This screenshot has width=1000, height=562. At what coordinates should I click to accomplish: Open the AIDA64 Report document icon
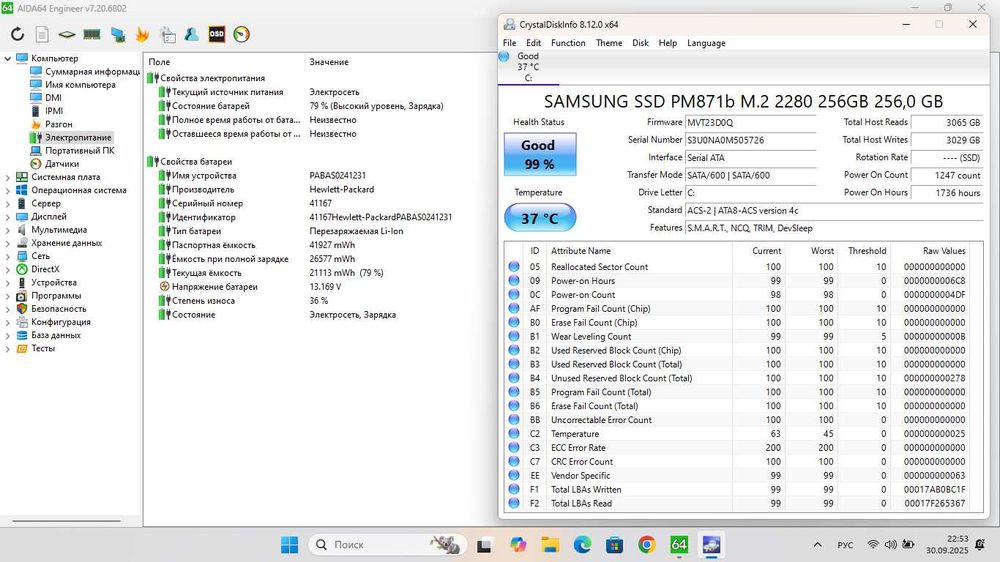[42, 34]
